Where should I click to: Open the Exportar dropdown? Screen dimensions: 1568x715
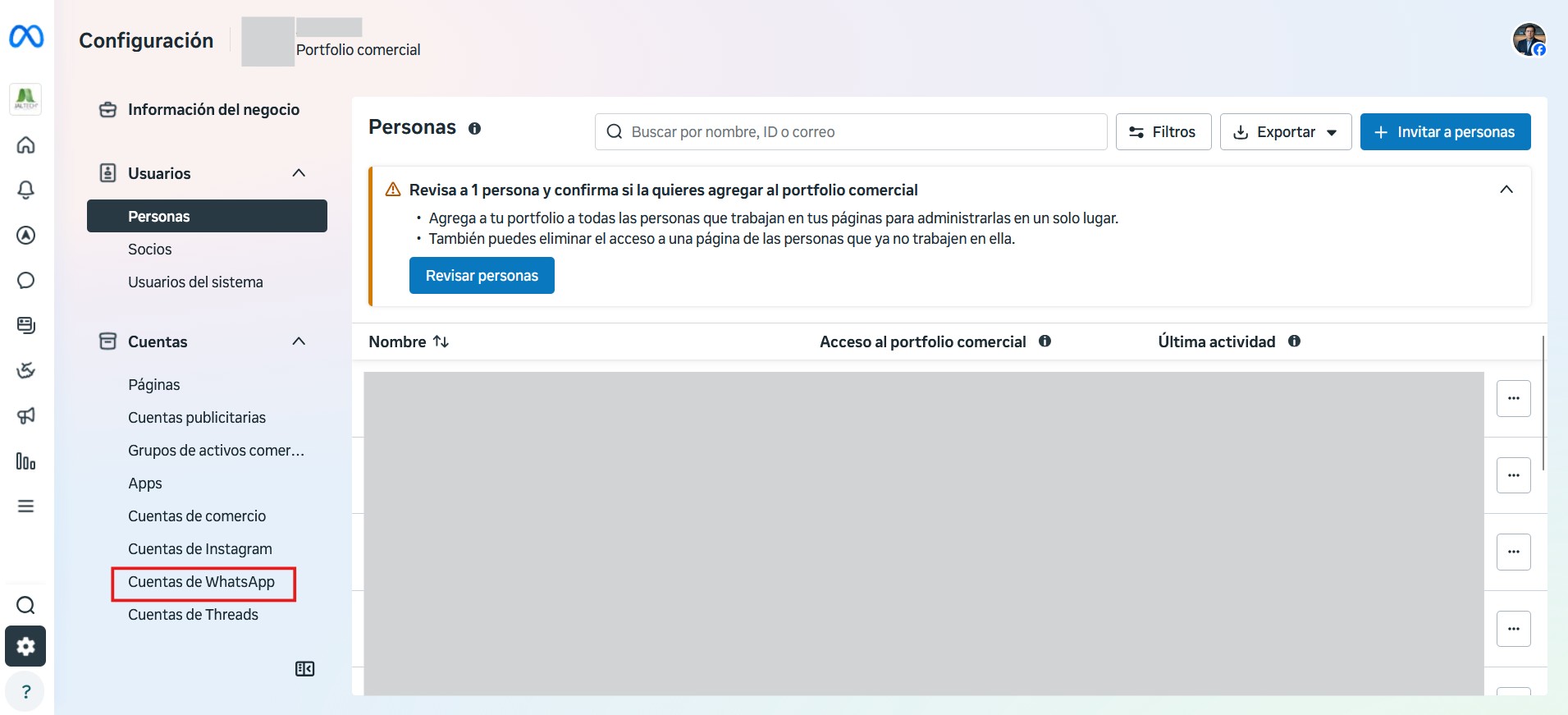[1285, 132]
